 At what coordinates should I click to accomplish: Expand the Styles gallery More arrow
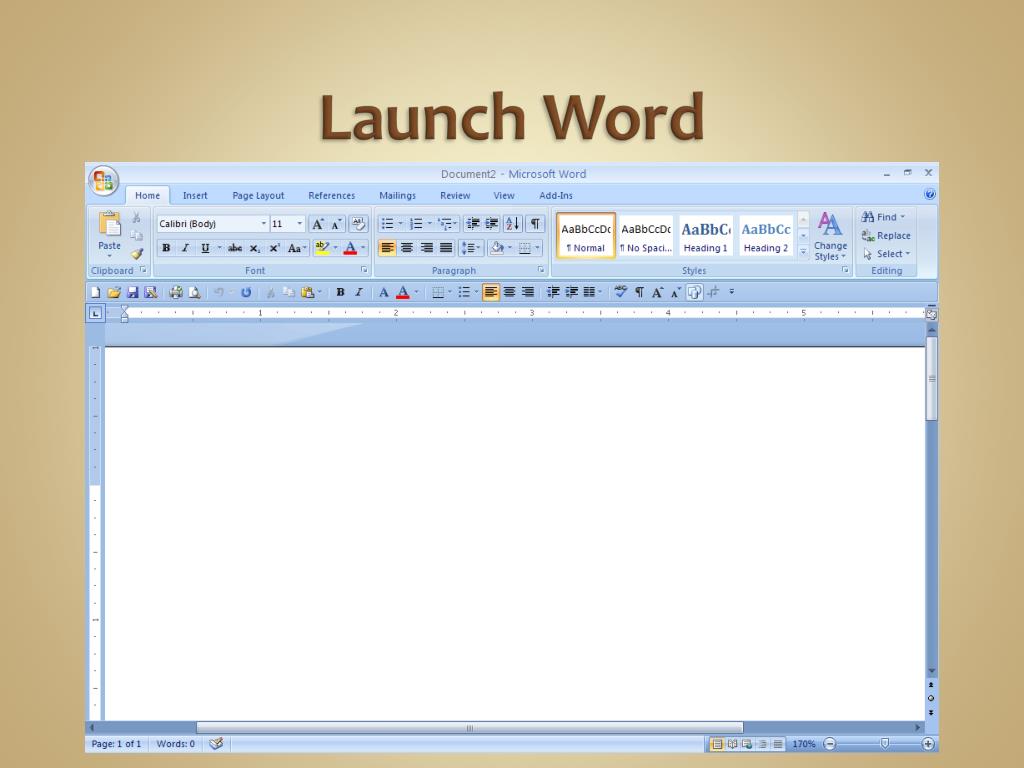click(x=803, y=251)
